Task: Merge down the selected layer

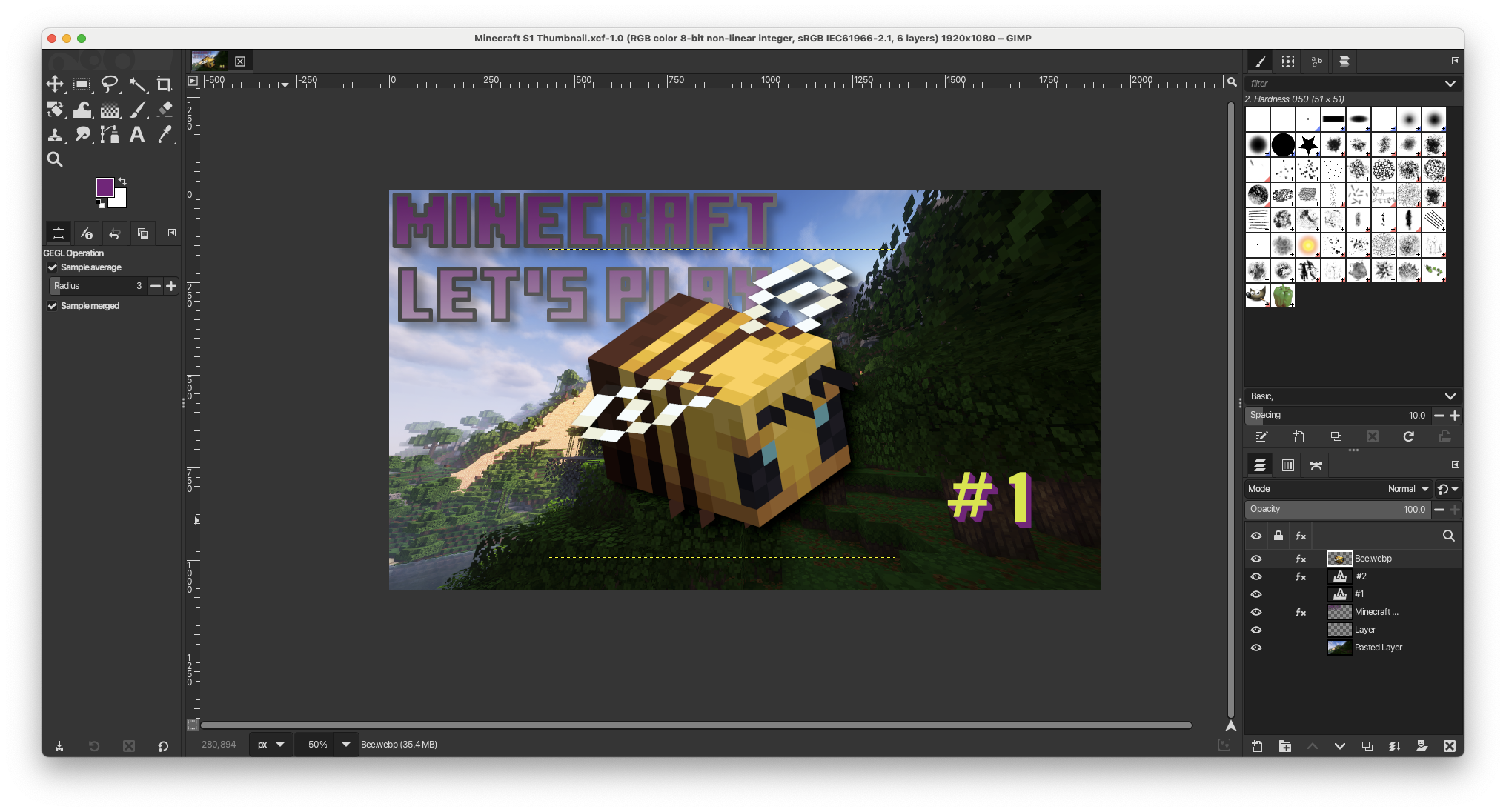Action: [1395, 746]
